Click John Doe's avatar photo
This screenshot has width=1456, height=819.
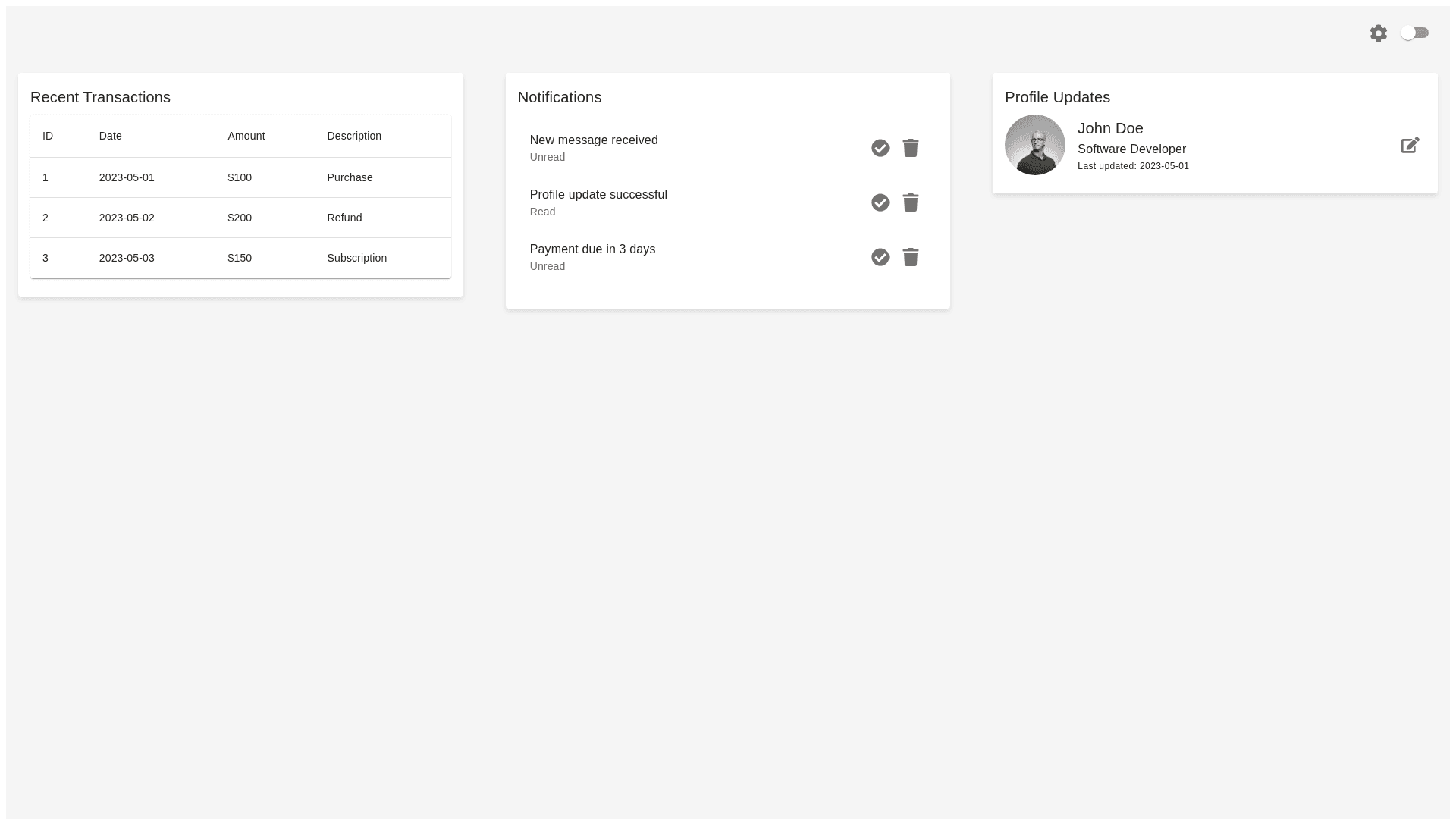pyautogui.click(x=1034, y=145)
